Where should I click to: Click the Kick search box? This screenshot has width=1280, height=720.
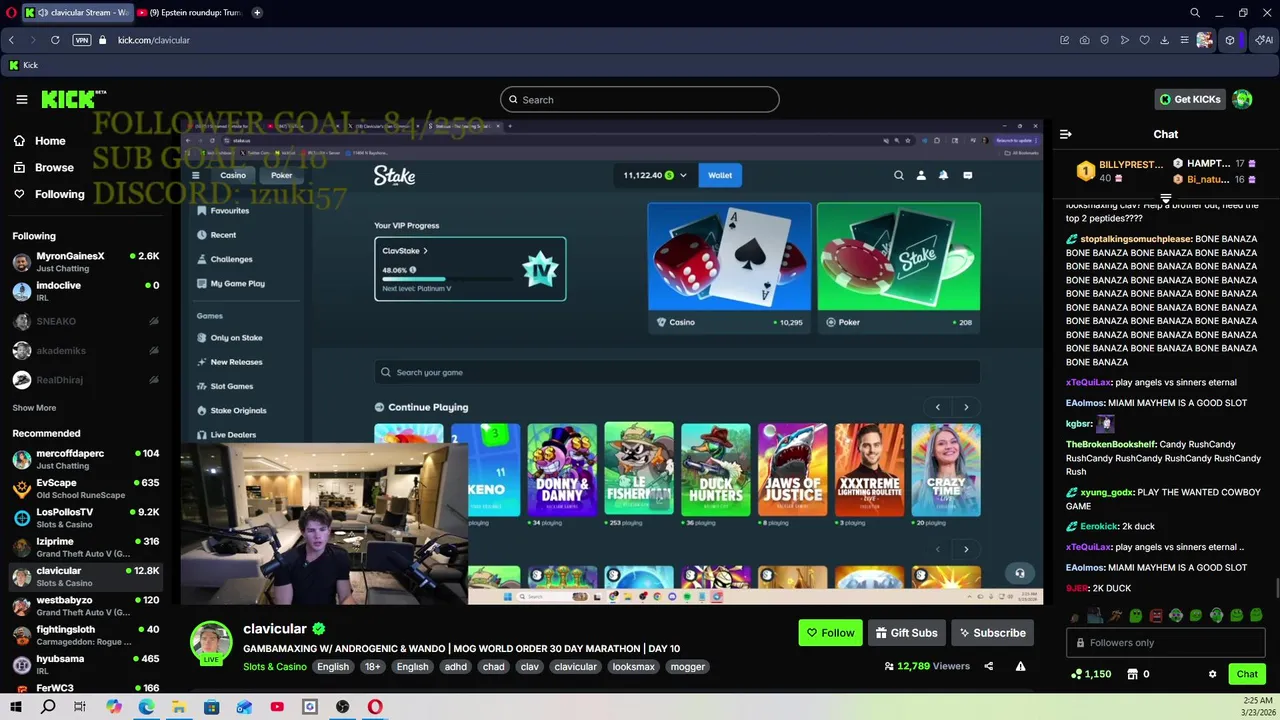tap(639, 99)
